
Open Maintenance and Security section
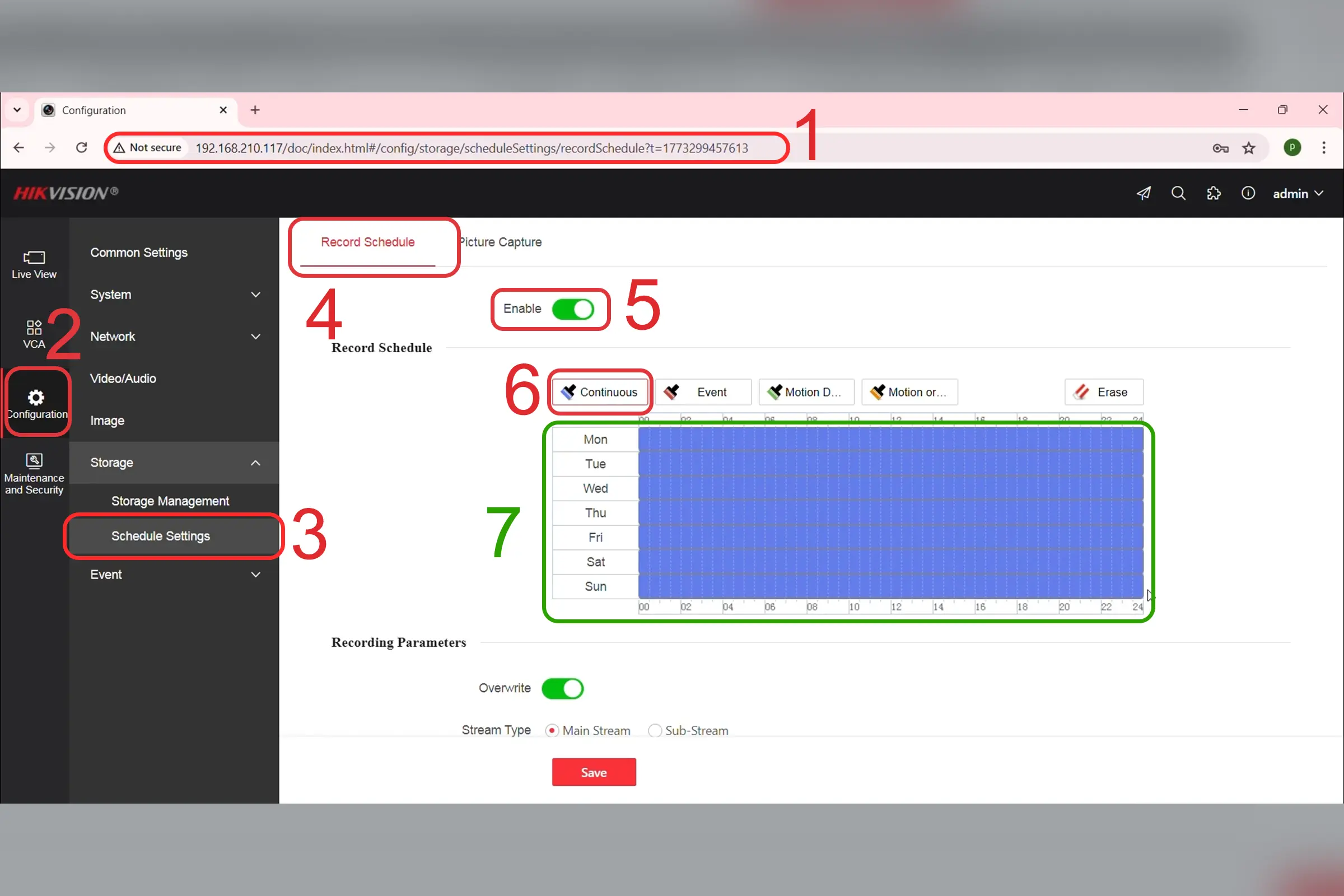[34, 474]
